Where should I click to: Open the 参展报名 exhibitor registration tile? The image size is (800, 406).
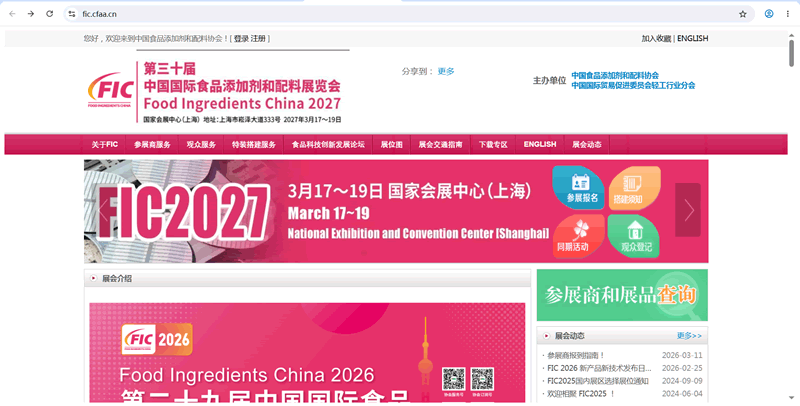click(x=578, y=187)
